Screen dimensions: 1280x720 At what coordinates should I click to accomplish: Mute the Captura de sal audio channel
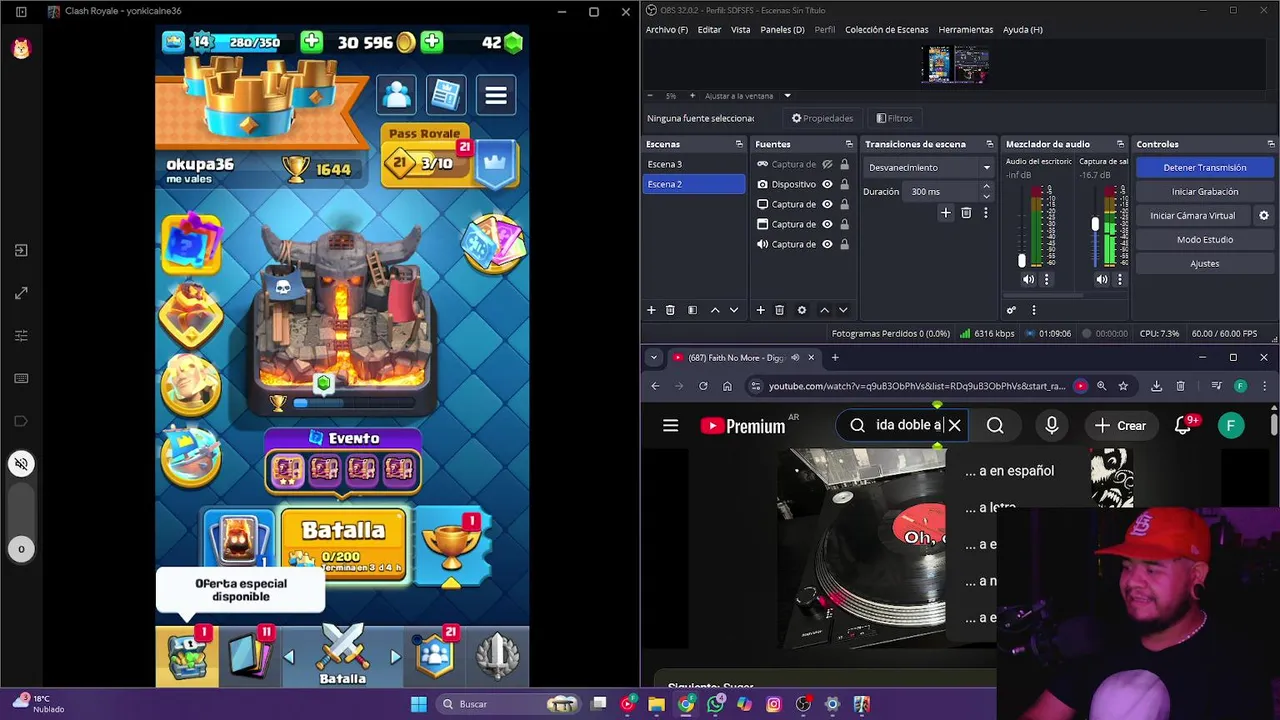(1101, 280)
